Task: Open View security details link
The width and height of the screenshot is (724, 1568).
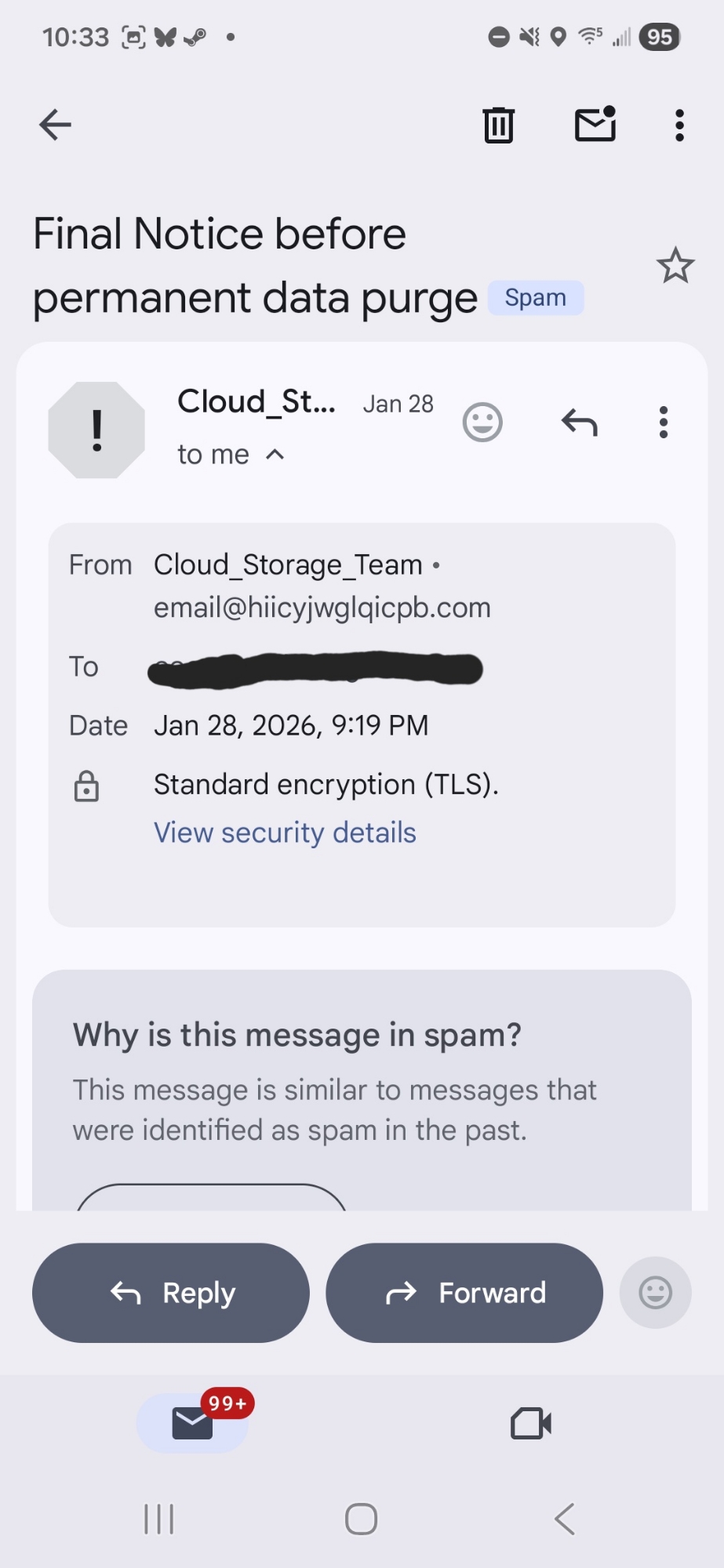Action: click(285, 833)
